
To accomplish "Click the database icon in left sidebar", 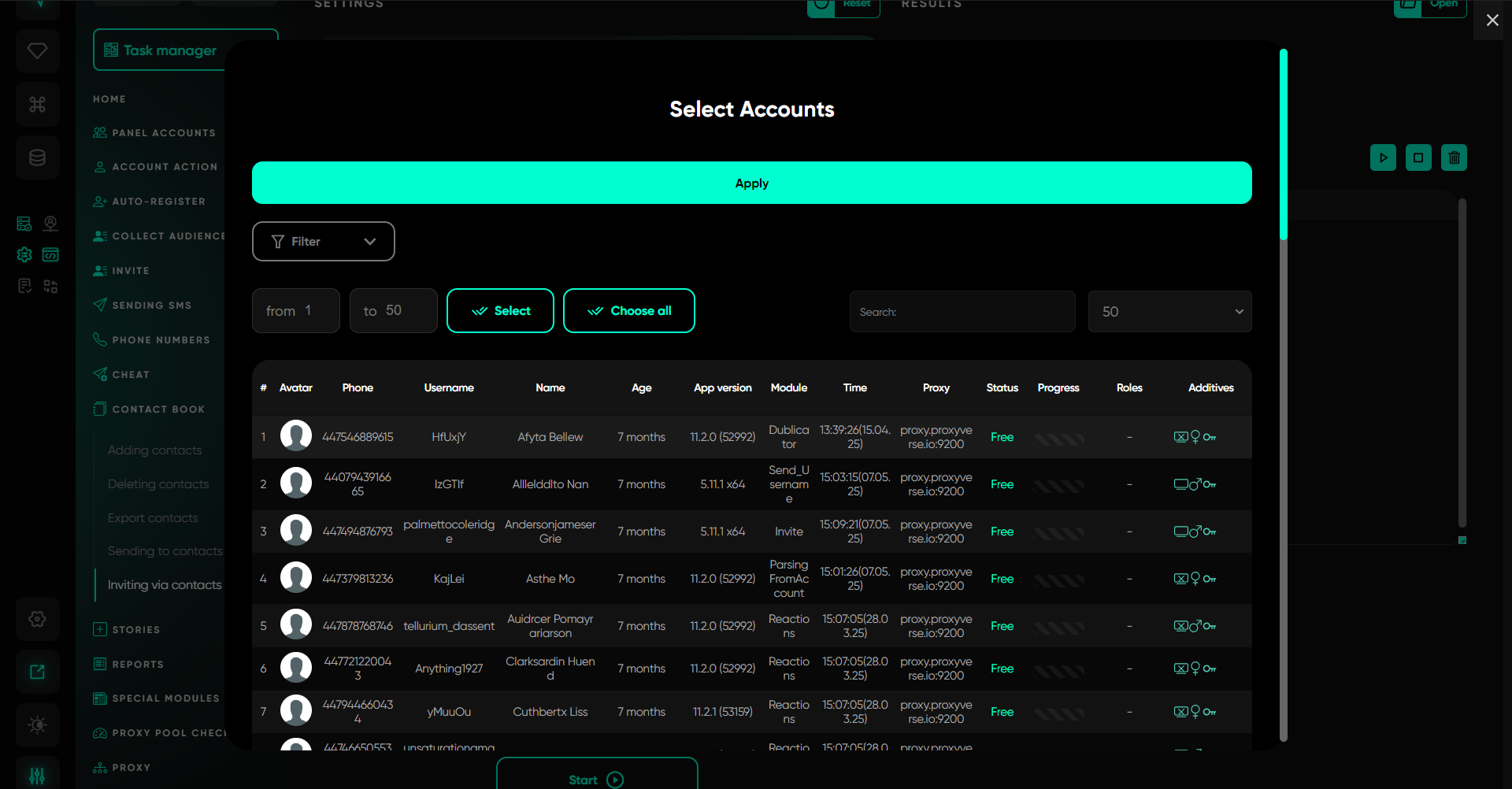I will pos(37,157).
